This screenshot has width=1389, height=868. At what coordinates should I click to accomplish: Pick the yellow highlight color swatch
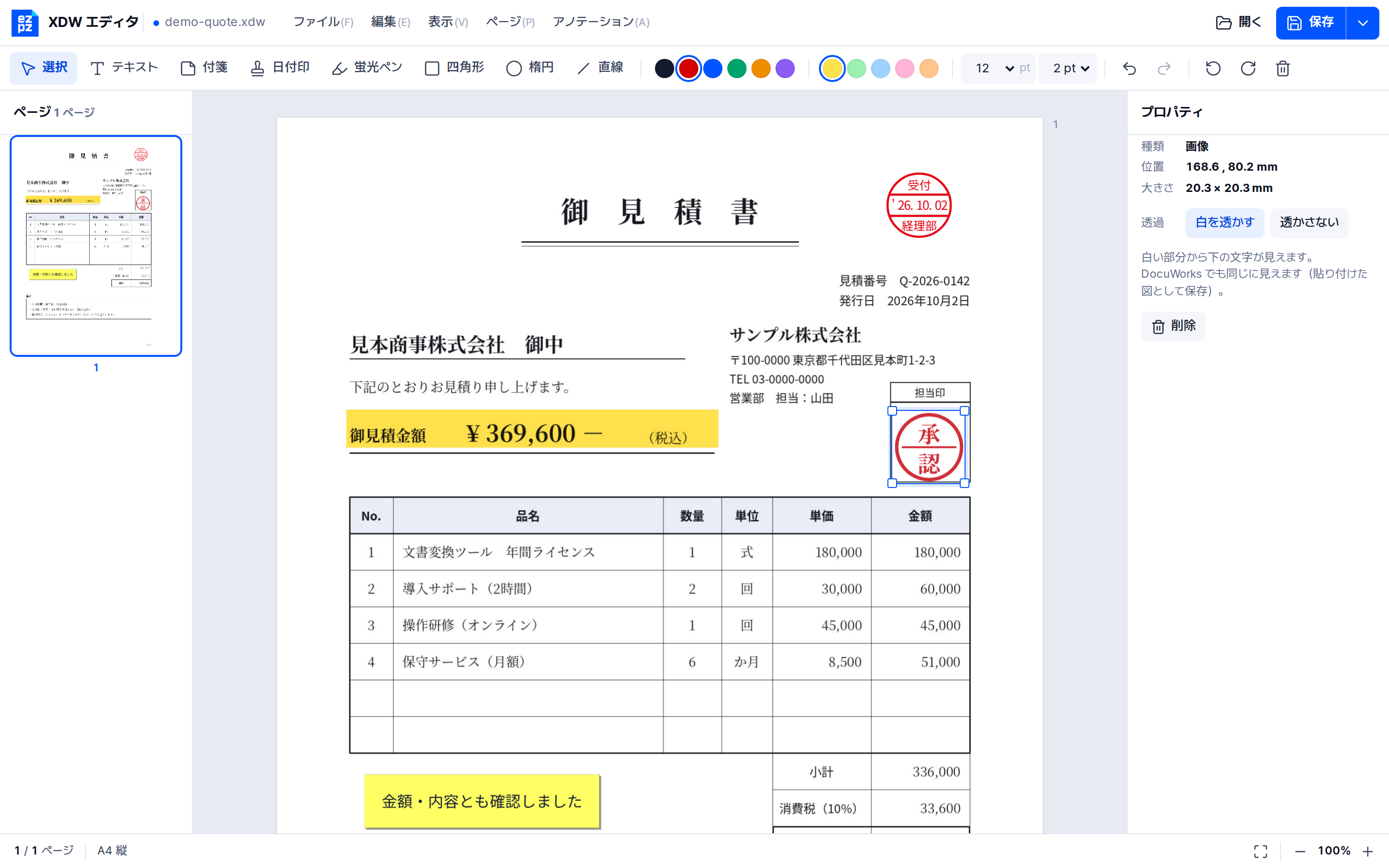(x=831, y=68)
